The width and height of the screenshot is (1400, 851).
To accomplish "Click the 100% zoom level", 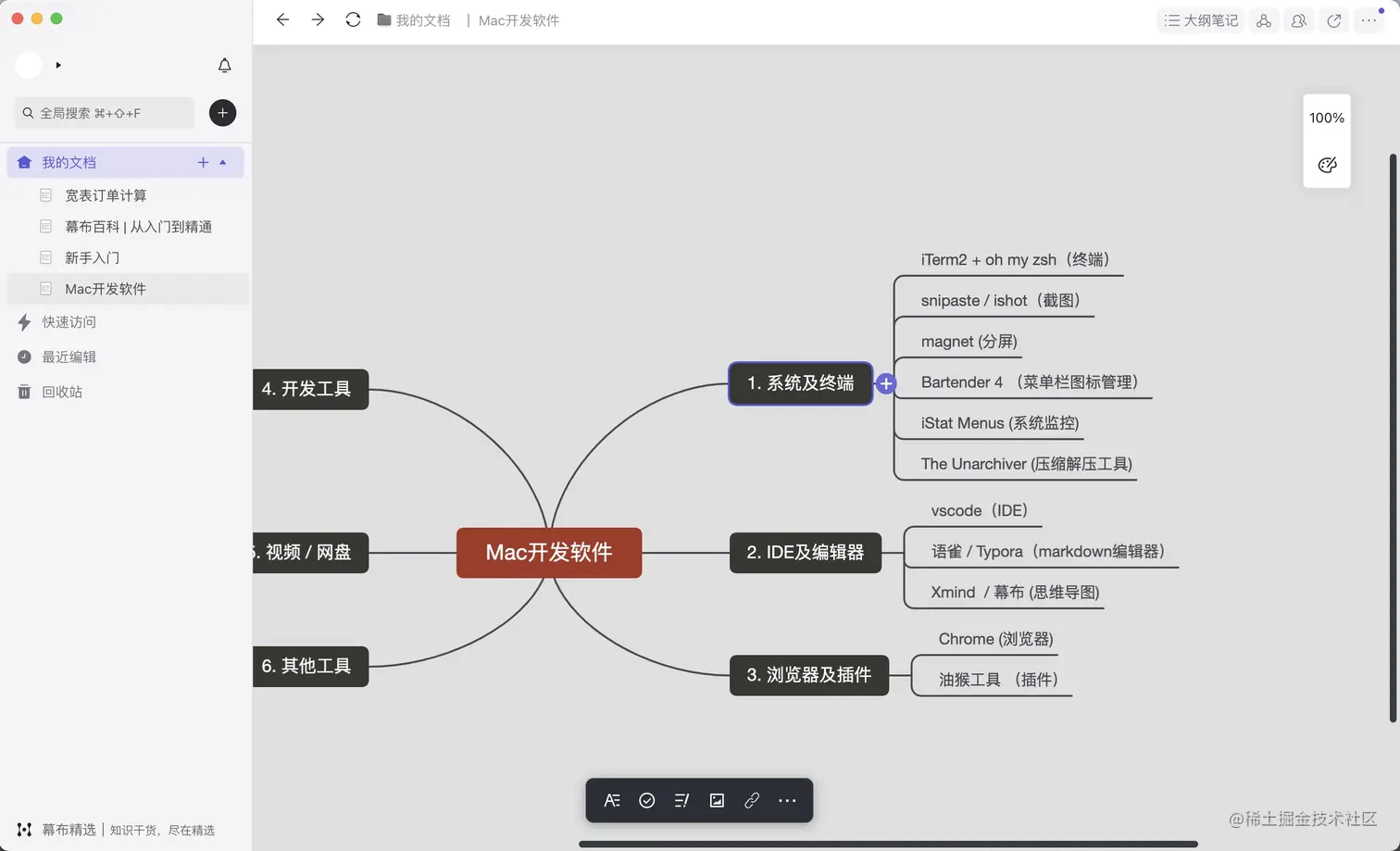I will 1326,118.
